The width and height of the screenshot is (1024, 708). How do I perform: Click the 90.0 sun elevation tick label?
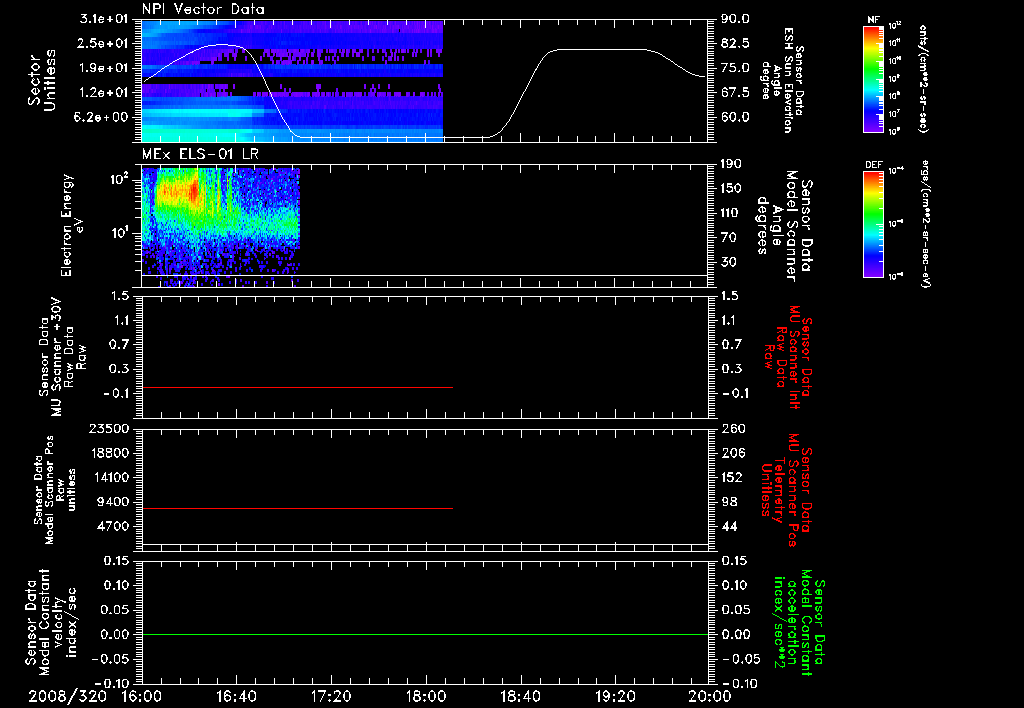pos(735,19)
